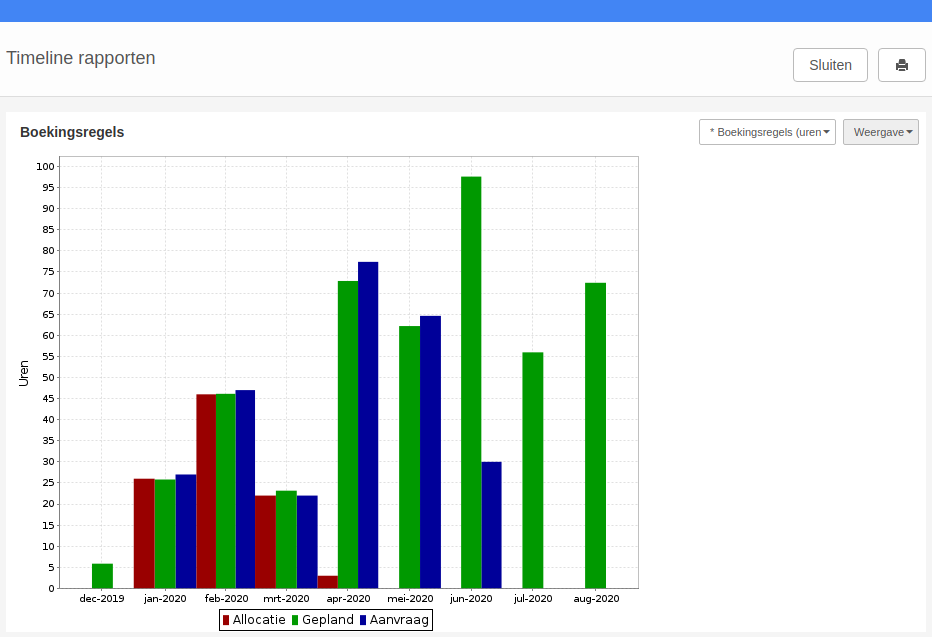
Task: Click the mrt-2020 axis label
Action: click(x=286, y=598)
